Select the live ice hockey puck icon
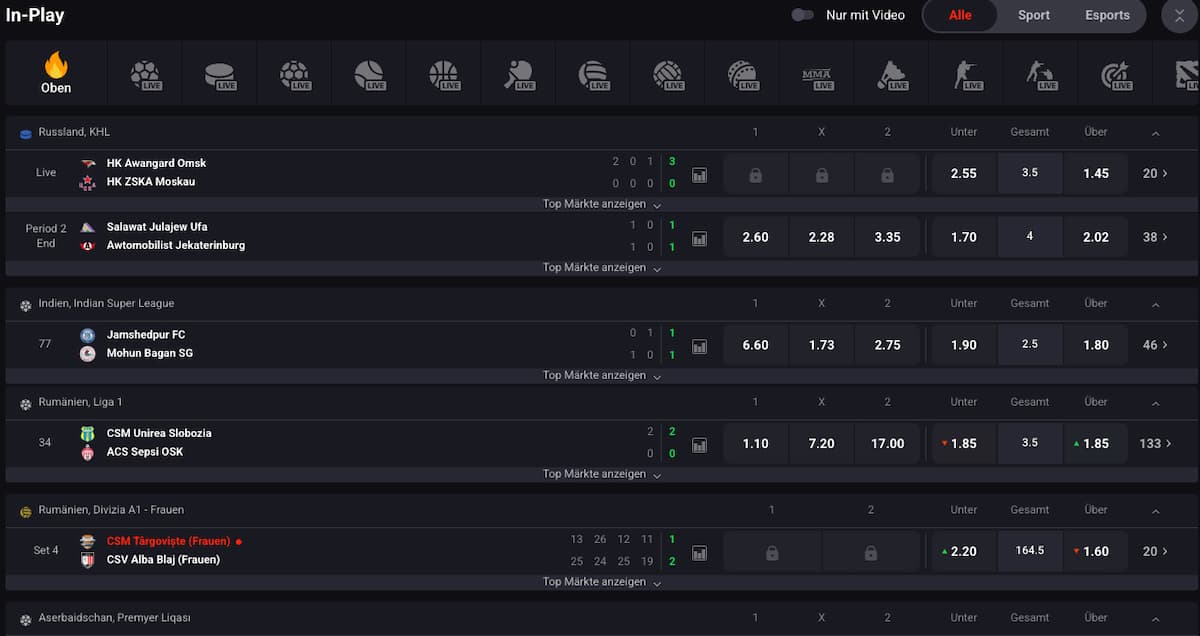Screen dimensions: 1200x636 220,75
